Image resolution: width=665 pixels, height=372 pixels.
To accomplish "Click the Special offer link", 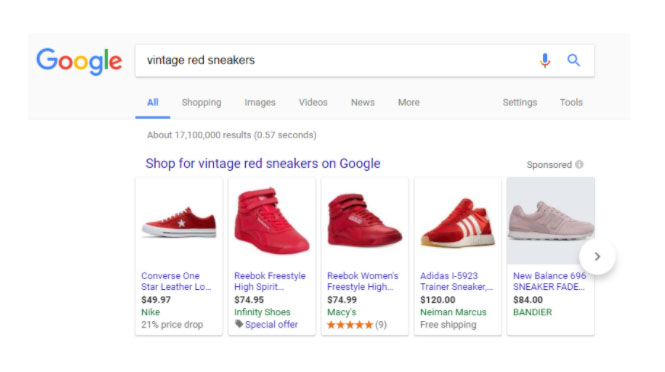I will click(x=271, y=324).
